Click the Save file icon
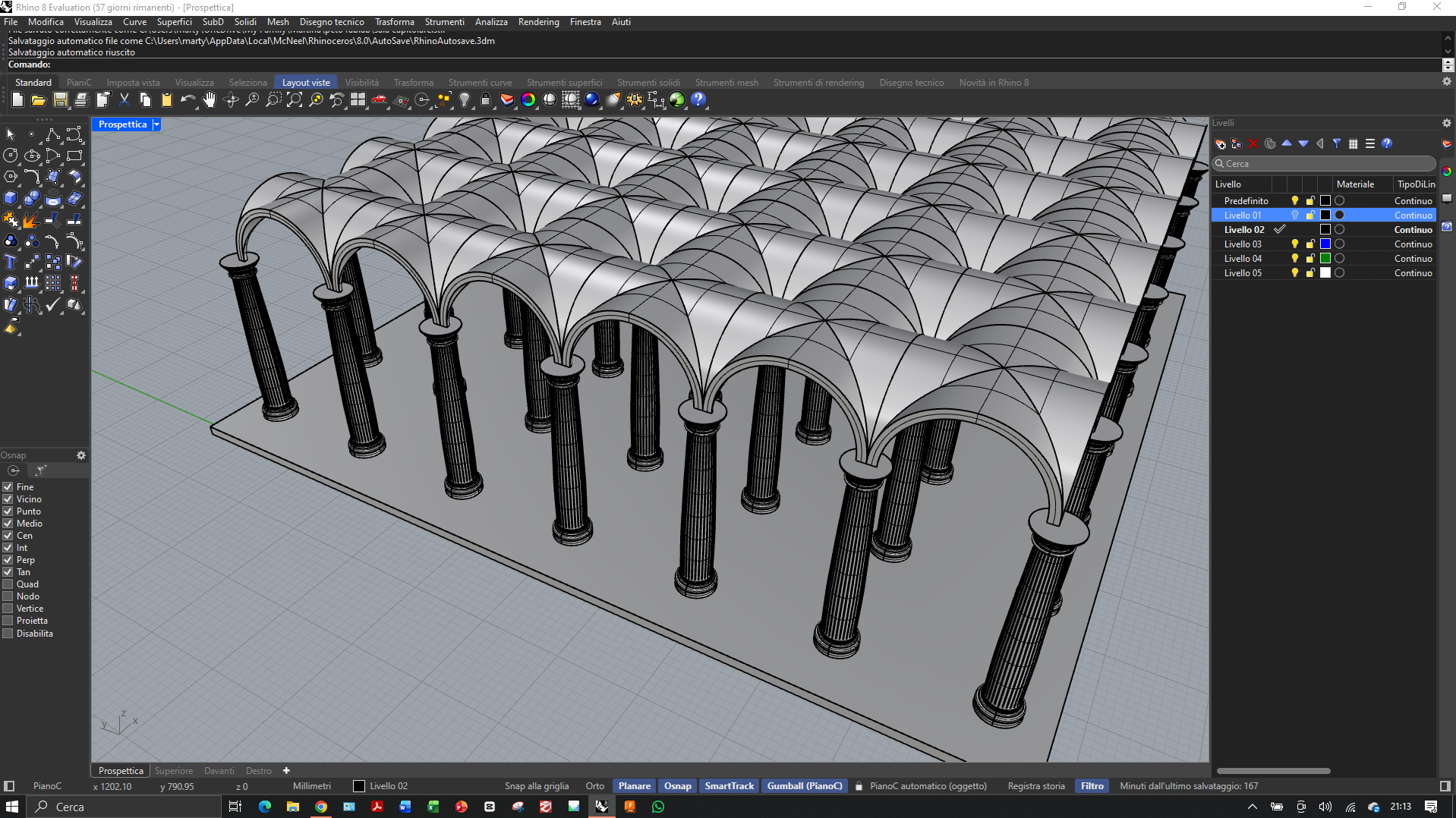The width and height of the screenshot is (1456, 818). [x=60, y=100]
